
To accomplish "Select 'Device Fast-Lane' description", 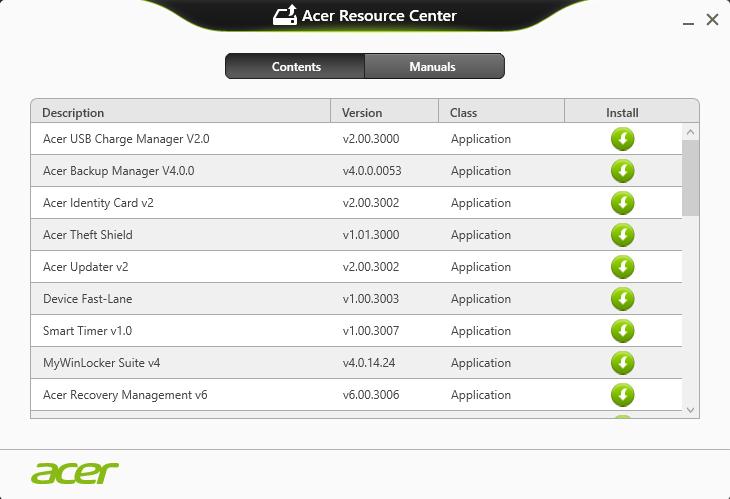I will coord(88,299).
